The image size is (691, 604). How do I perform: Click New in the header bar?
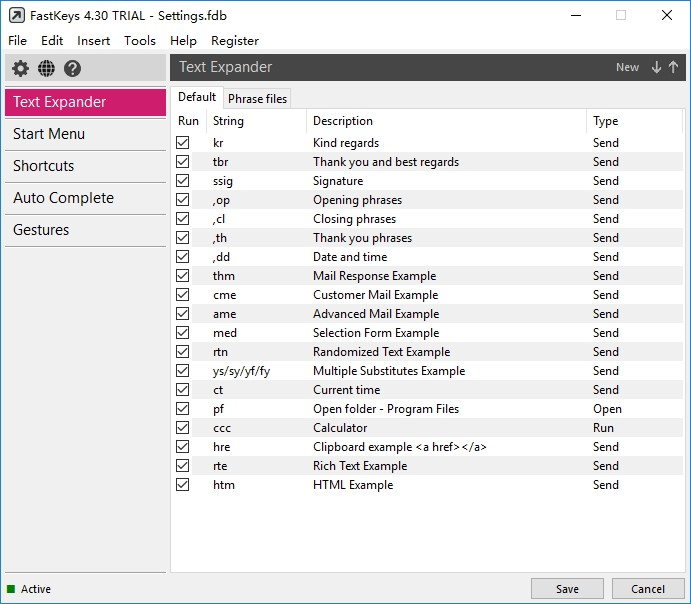tap(627, 67)
